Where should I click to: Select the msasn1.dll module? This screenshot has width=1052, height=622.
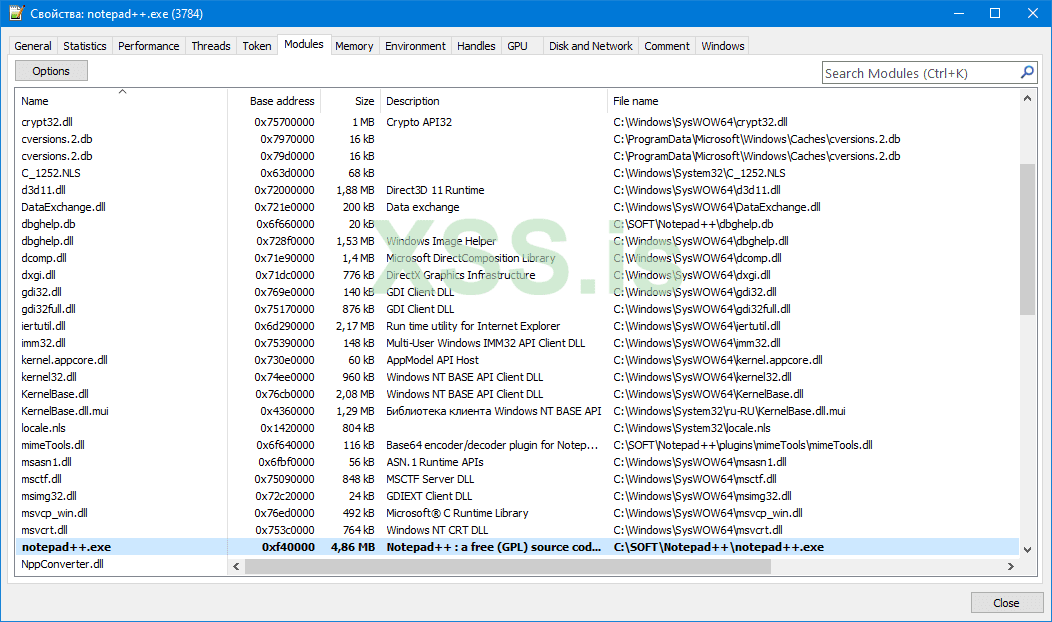(517, 462)
